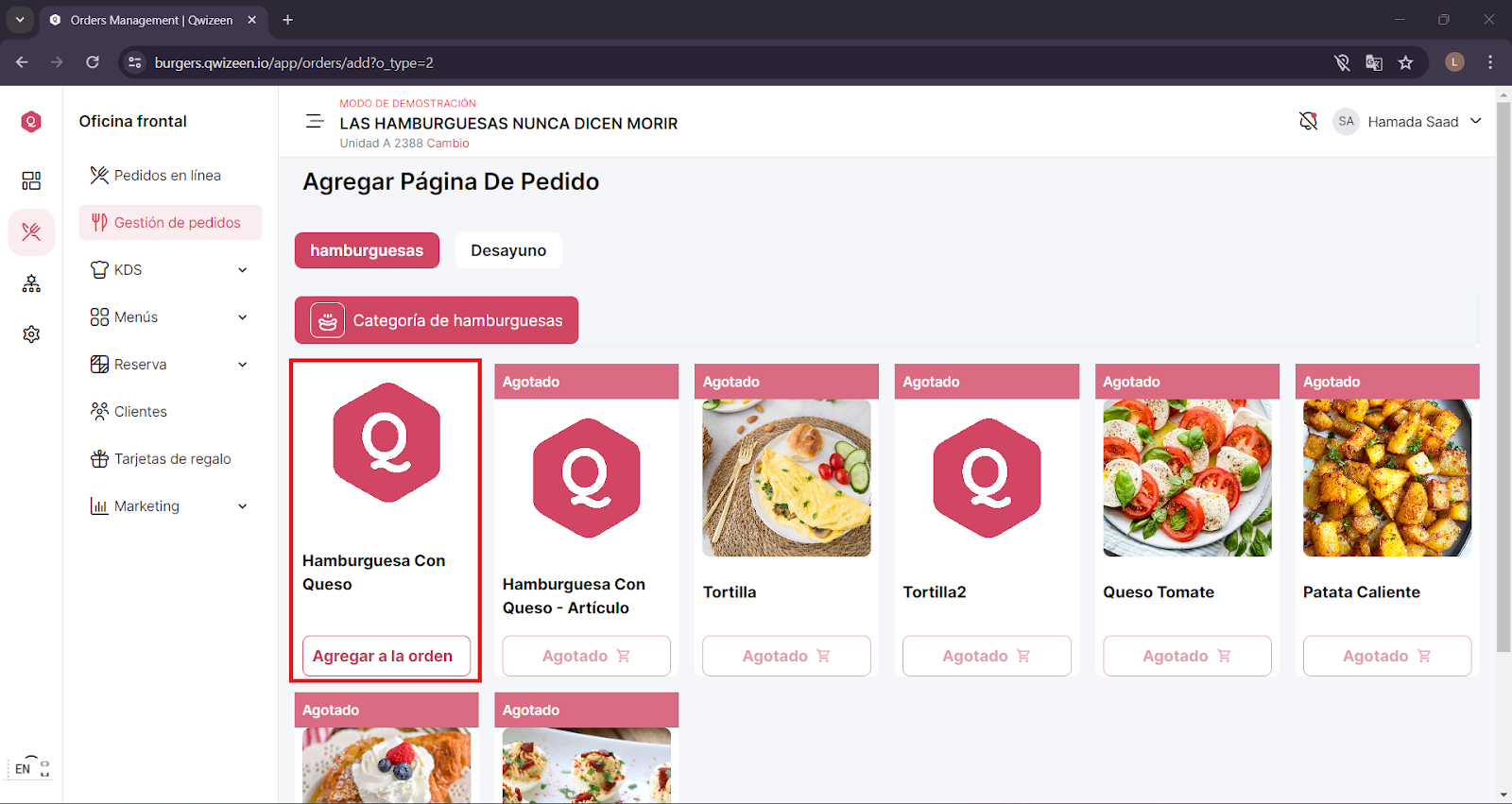Viewport: 1512px width, 804px height.
Task: Click the category icon on the Categoría de hamburguesas button
Action: [327, 321]
